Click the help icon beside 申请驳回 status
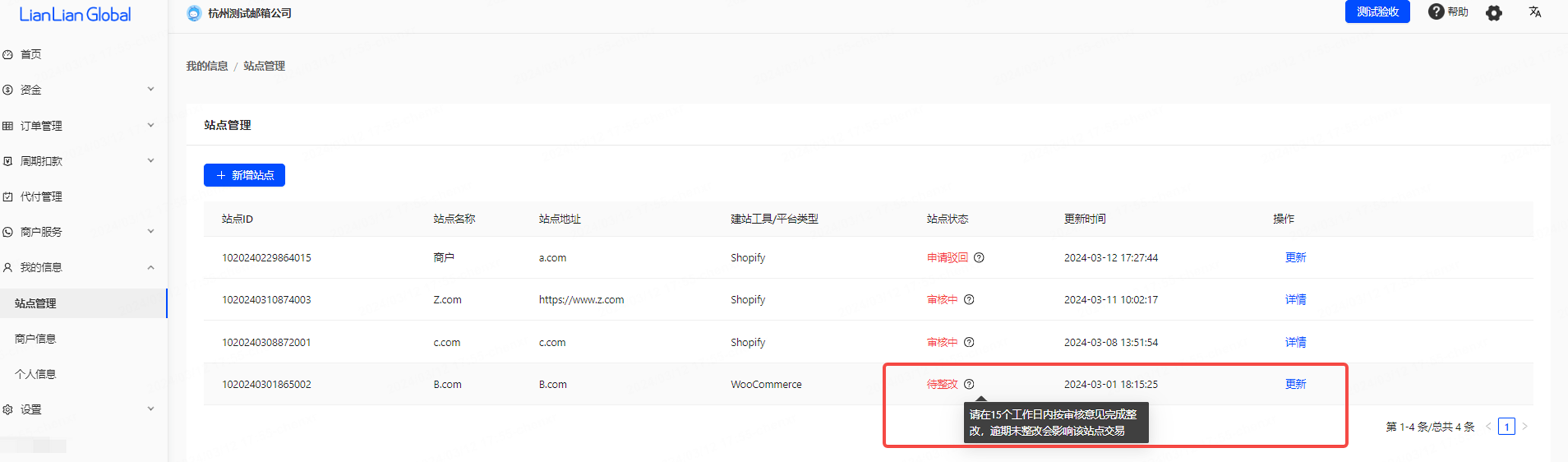 coord(979,258)
